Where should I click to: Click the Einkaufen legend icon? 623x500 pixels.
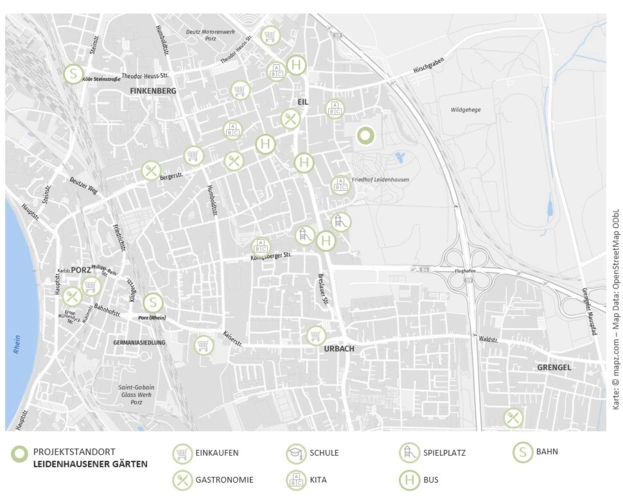182,453
